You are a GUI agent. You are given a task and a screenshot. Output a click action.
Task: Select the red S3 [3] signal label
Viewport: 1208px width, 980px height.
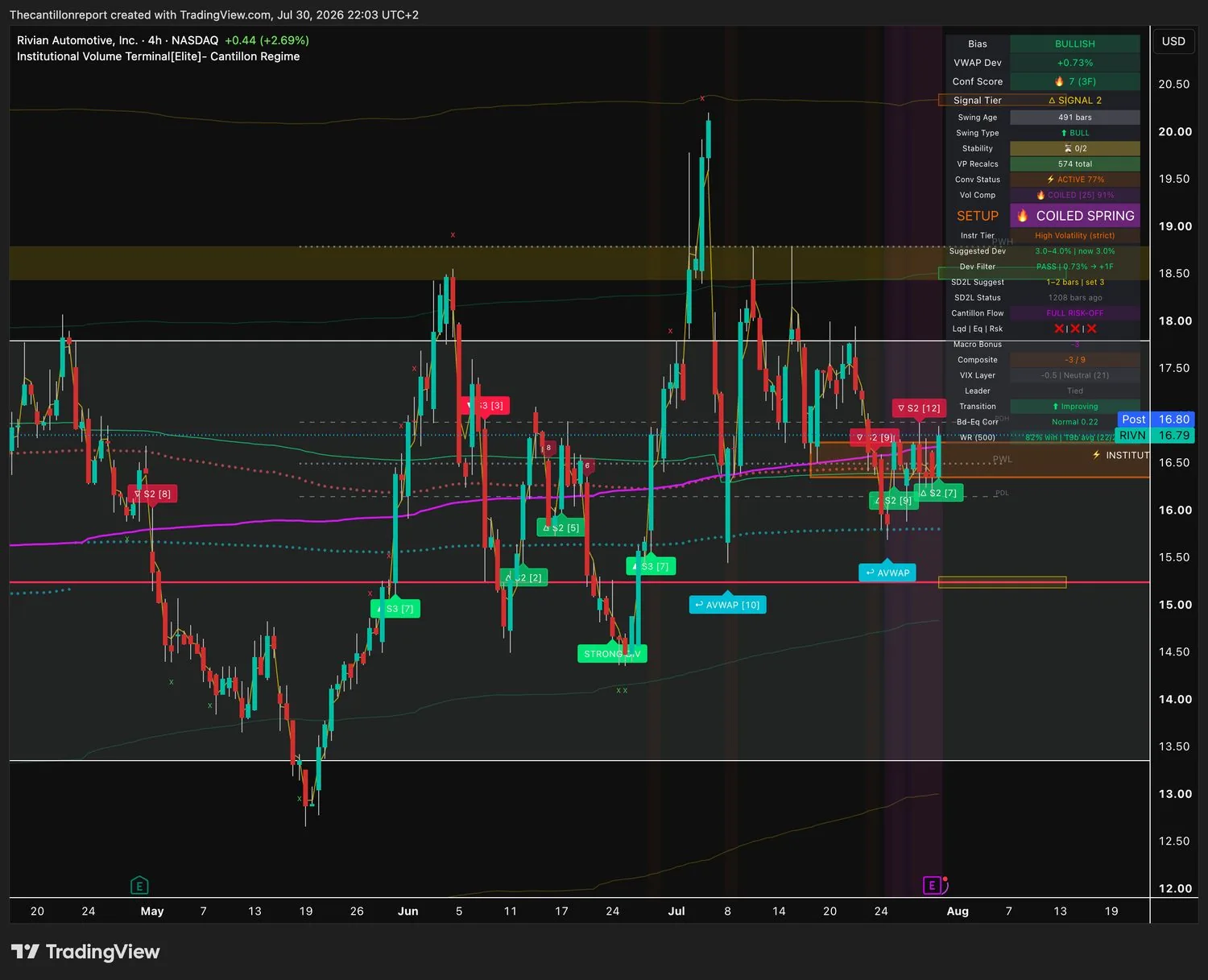[486, 405]
